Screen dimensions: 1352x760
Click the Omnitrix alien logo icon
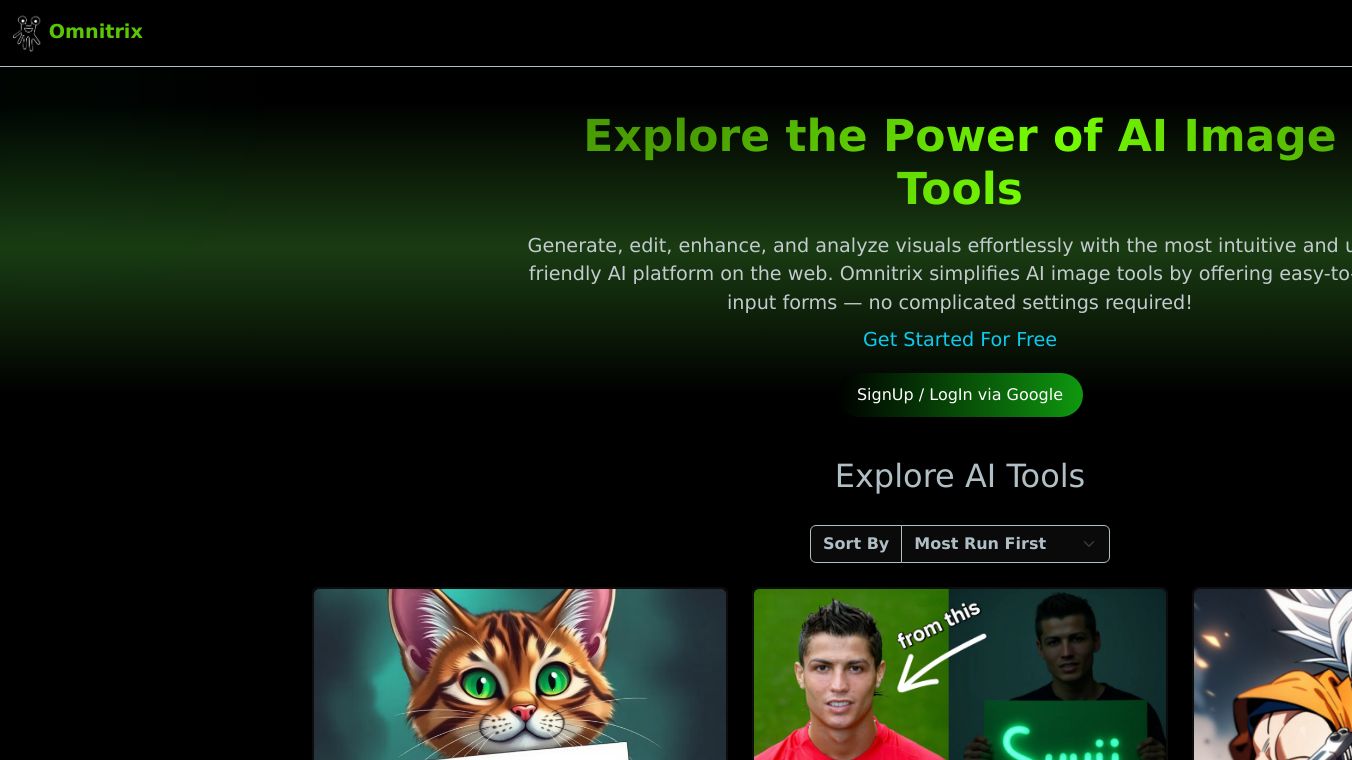click(27, 32)
